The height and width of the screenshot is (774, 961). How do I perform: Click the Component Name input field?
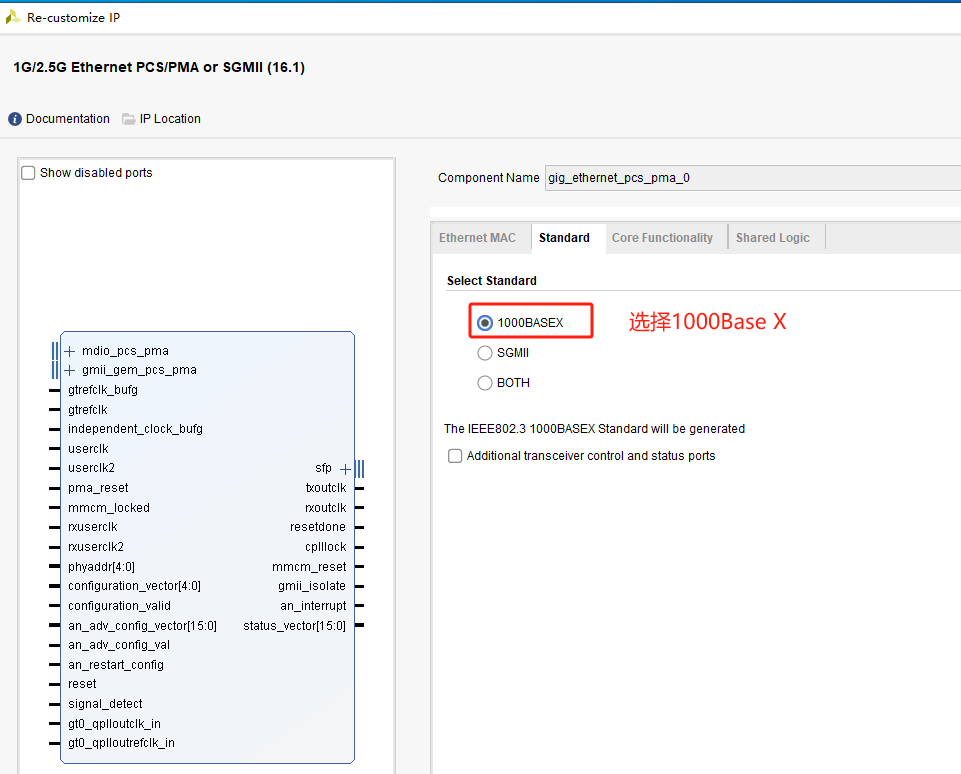753,178
